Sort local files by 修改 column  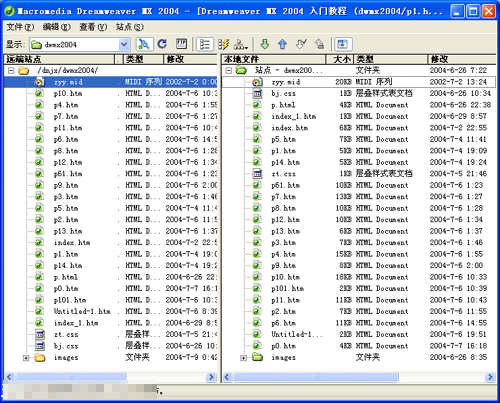(462, 59)
